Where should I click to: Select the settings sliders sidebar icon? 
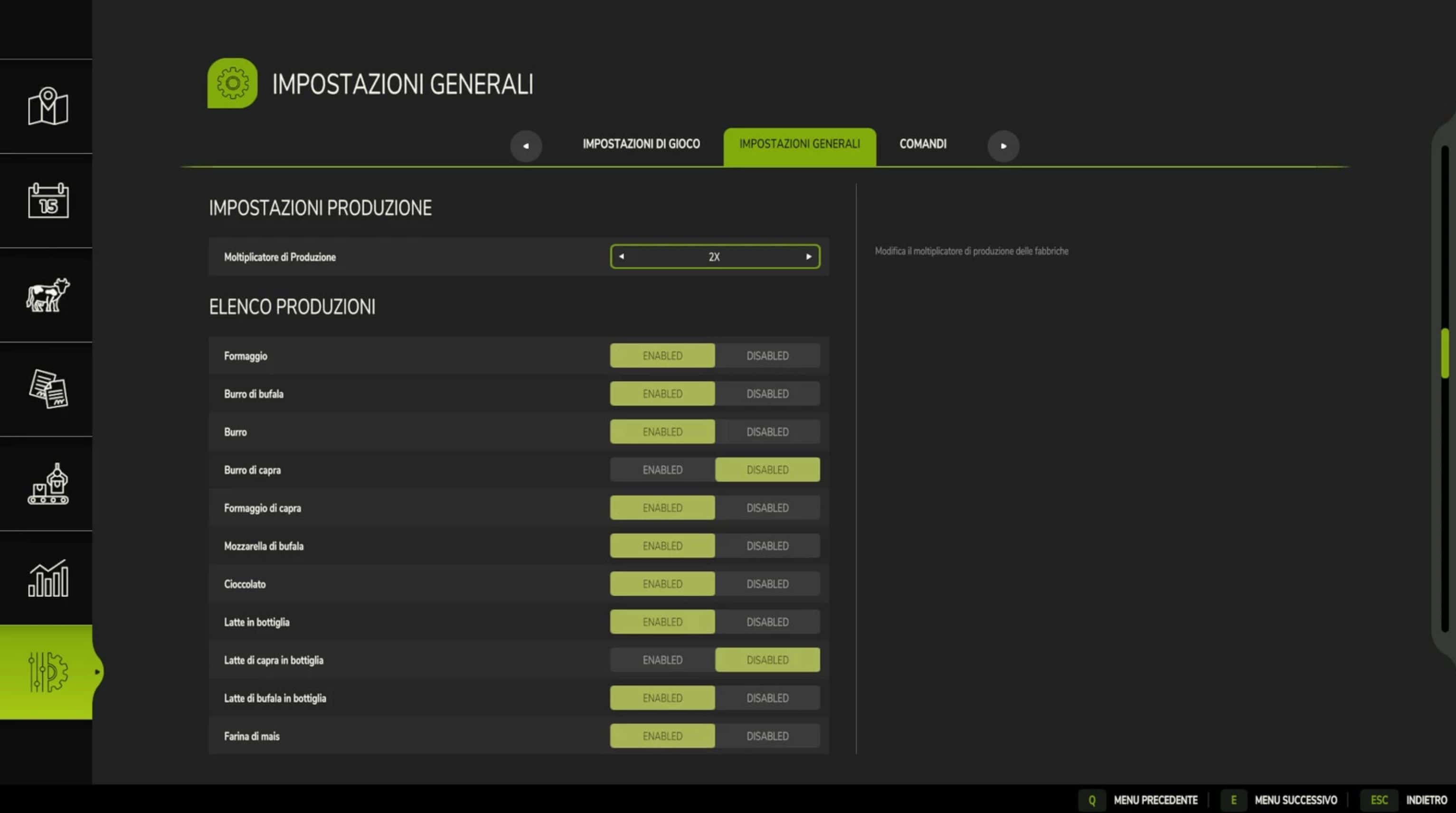click(x=47, y=672)
